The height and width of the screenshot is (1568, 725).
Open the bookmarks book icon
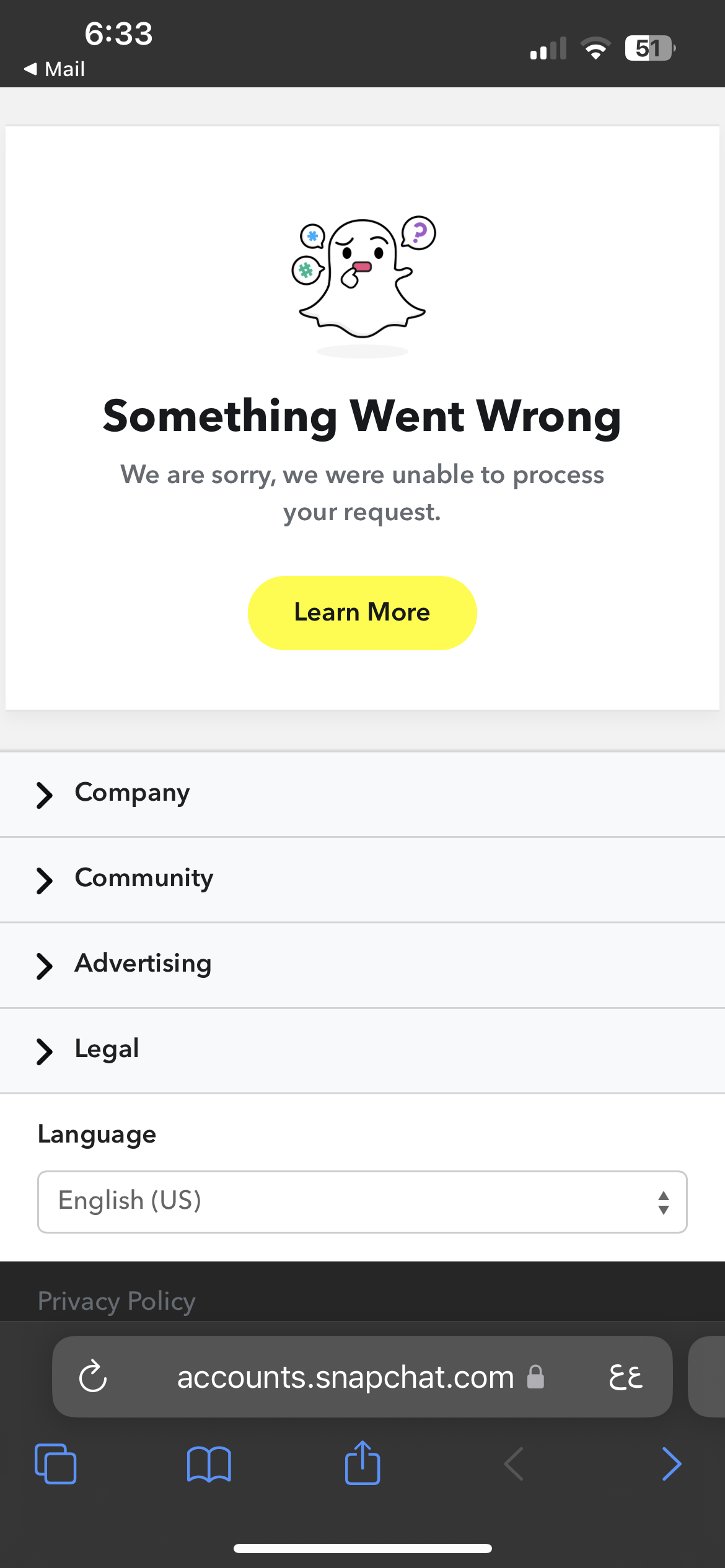(209, 1464)
